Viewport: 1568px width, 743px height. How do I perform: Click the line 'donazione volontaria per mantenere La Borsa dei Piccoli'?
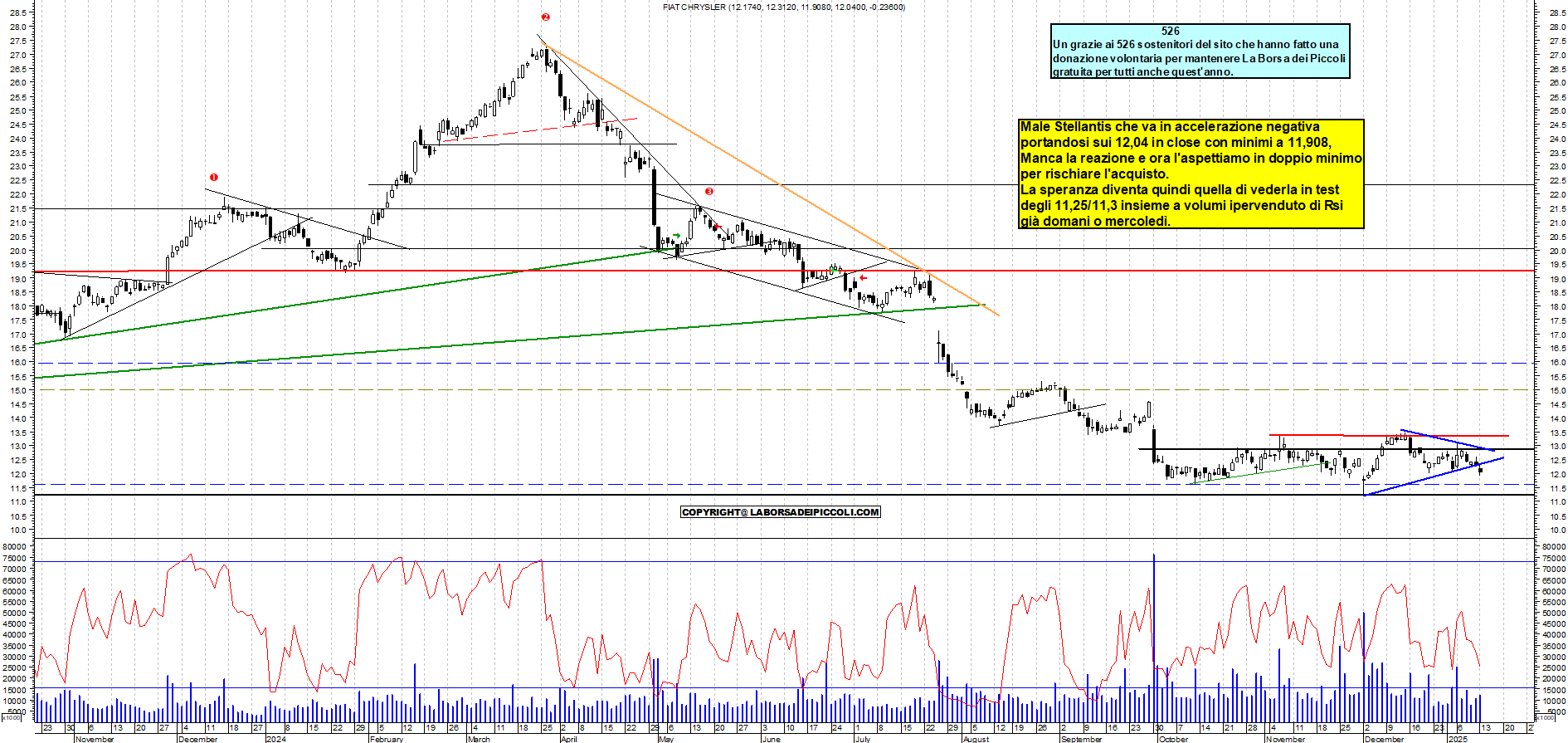tap(1199, 58)
